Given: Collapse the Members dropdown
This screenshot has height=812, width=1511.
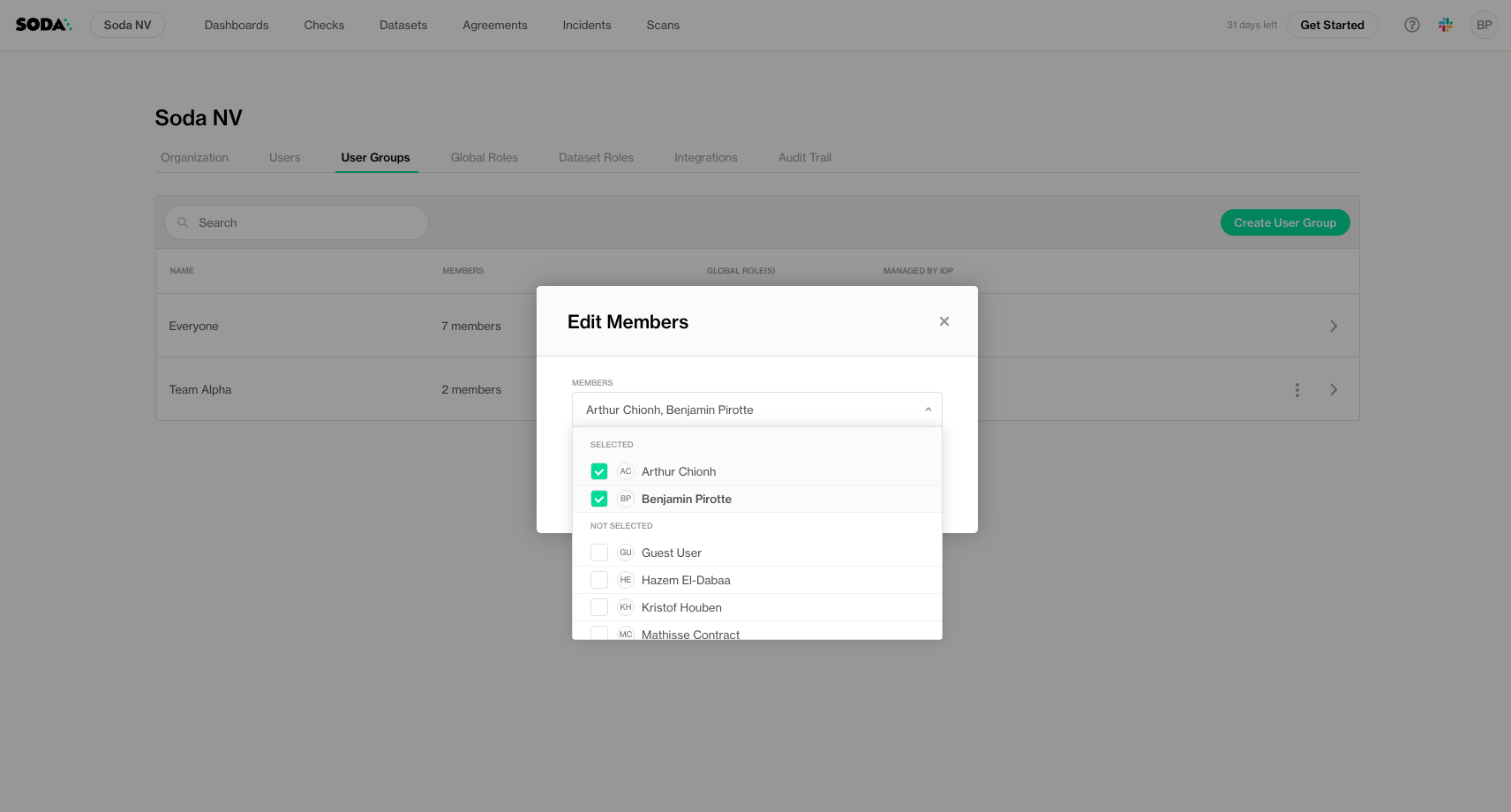Looking at the screenshot, I should click(928, 410).
